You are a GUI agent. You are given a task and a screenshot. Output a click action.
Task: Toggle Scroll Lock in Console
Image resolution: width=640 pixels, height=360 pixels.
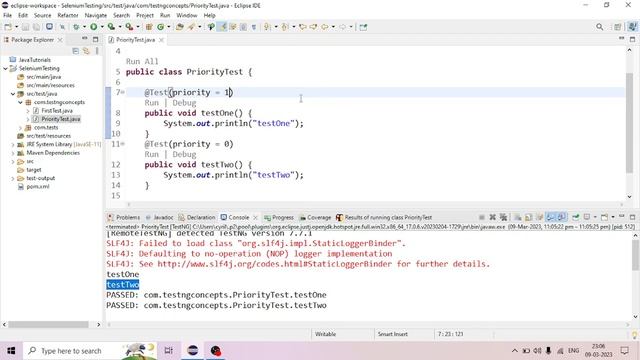point(528,217)
